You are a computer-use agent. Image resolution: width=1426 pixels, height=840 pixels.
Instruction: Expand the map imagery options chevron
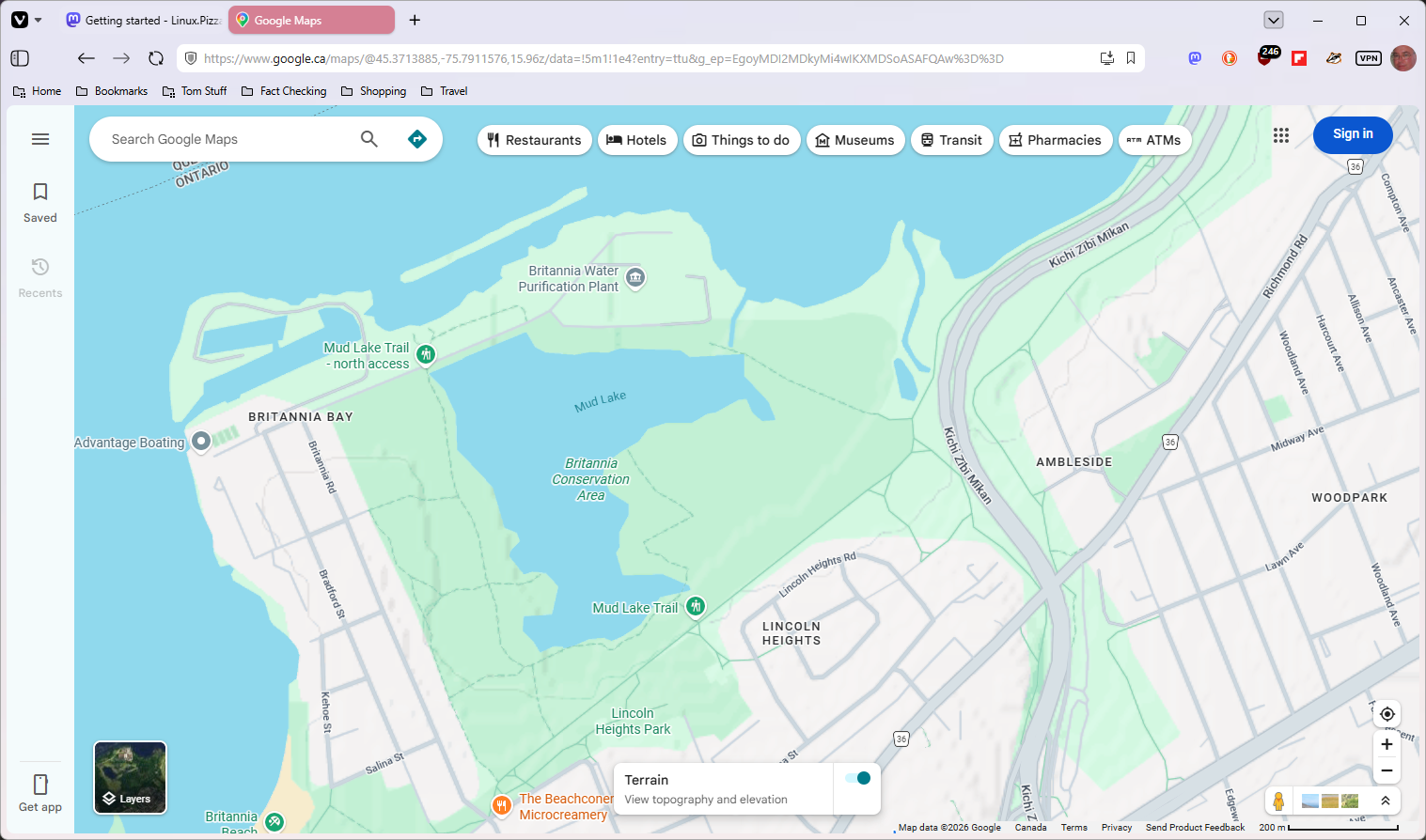1385,801
